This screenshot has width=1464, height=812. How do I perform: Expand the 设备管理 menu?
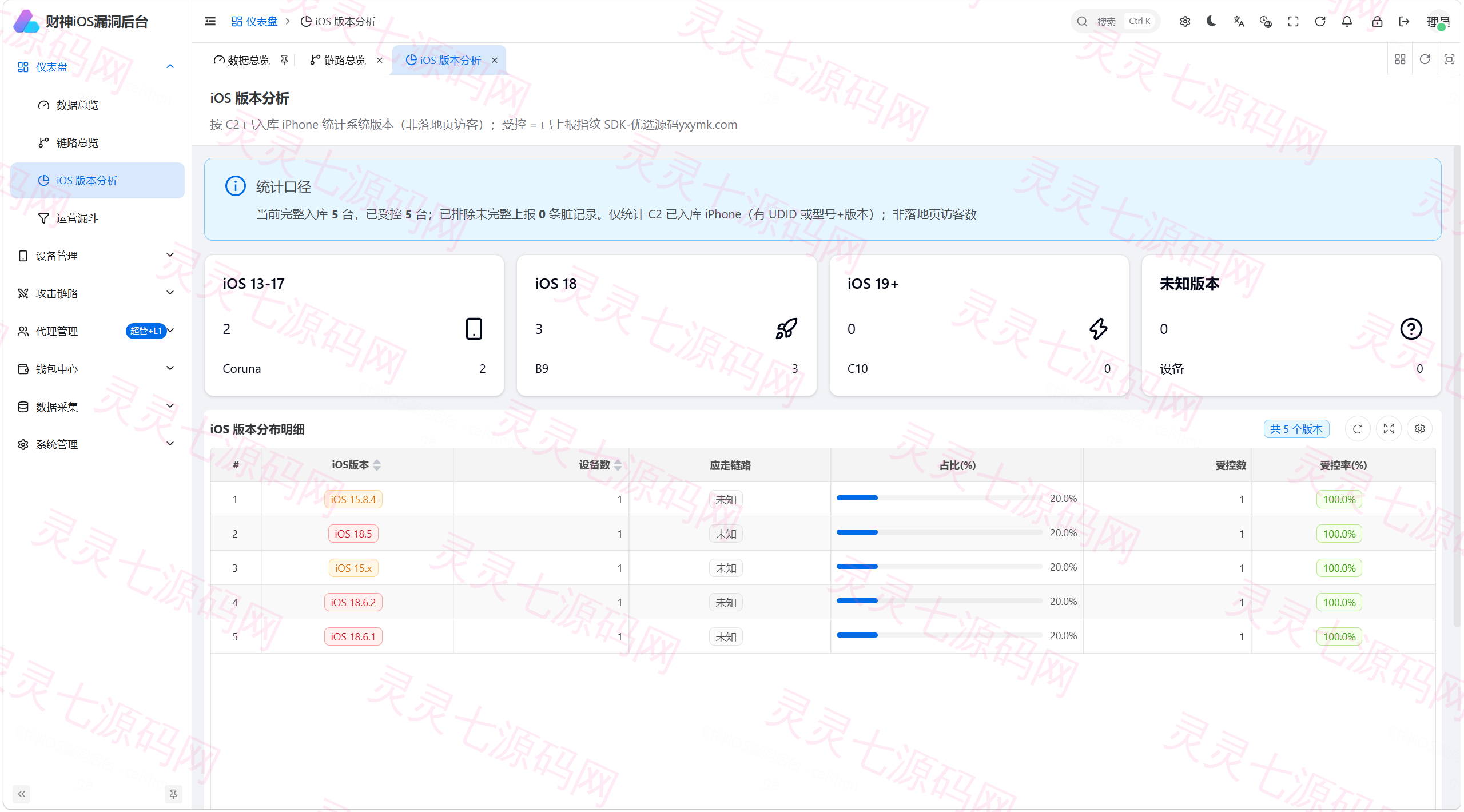point(97,256)
